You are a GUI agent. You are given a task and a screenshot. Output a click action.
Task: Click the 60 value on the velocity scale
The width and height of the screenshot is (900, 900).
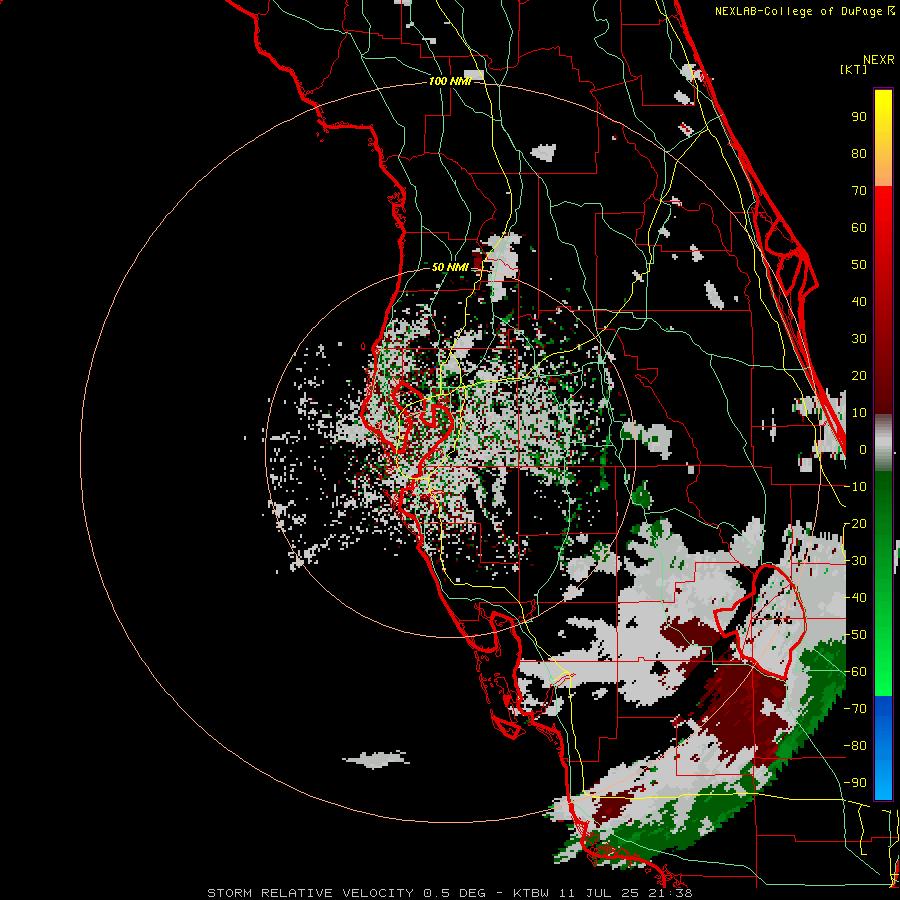pyautogui.click(x=859, y=228)
